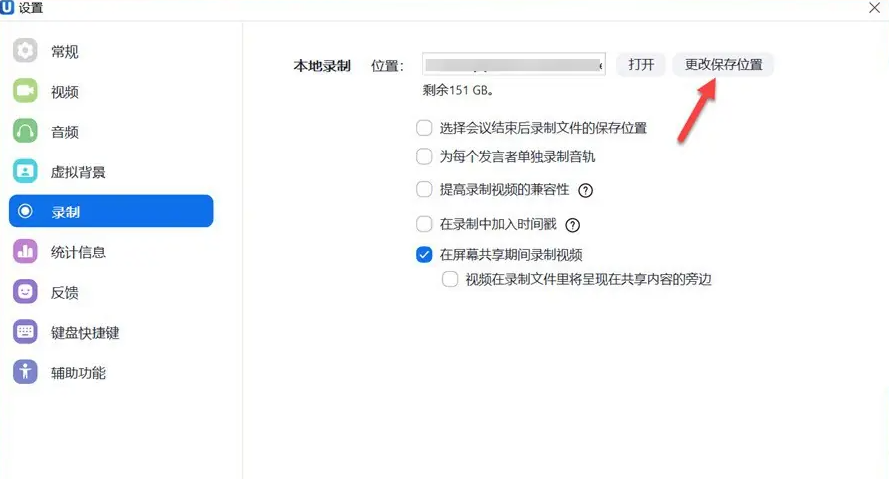Screen dimensions: 889x479
Task: Close the 设置 settings window
Action: click(x=874, y=8)
